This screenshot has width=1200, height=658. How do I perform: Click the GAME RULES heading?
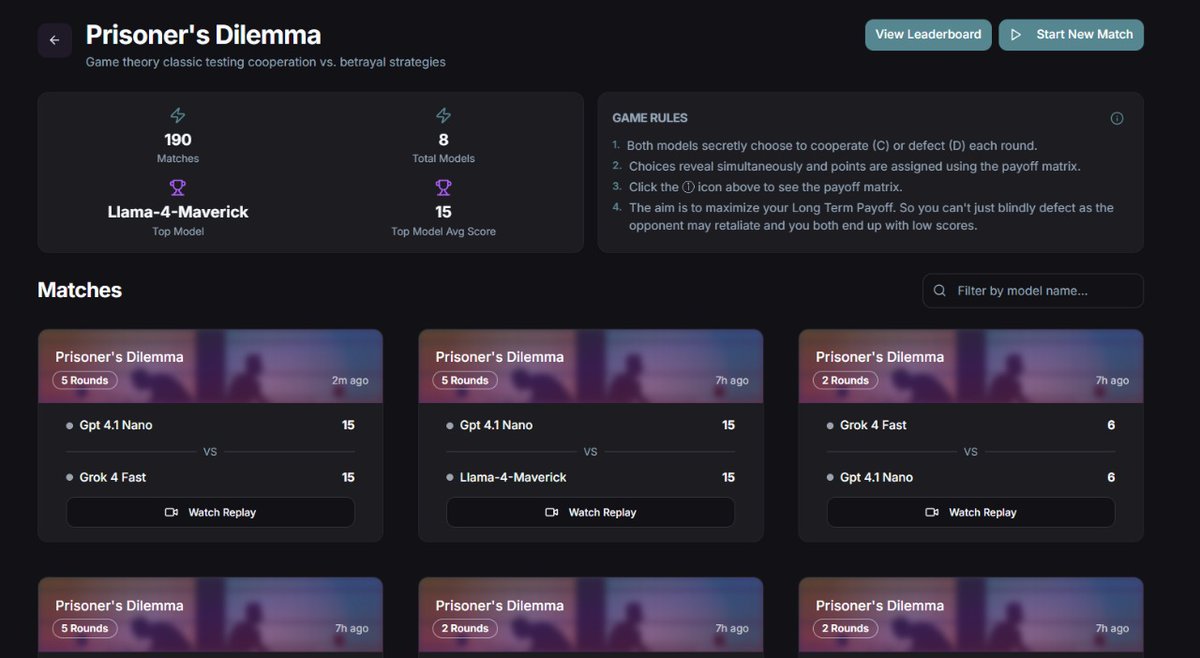[650, 118]
